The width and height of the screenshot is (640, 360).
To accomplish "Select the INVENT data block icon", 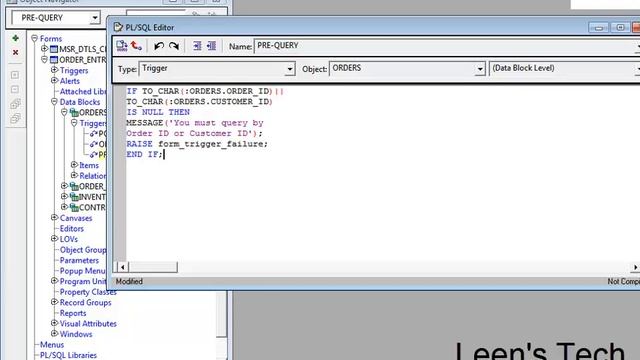I will coord(74,197).
